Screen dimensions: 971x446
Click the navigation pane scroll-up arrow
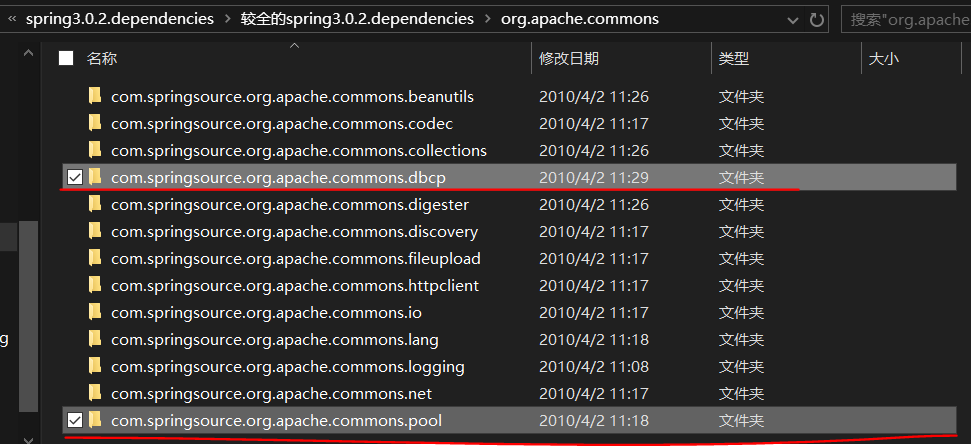(28, 53)
